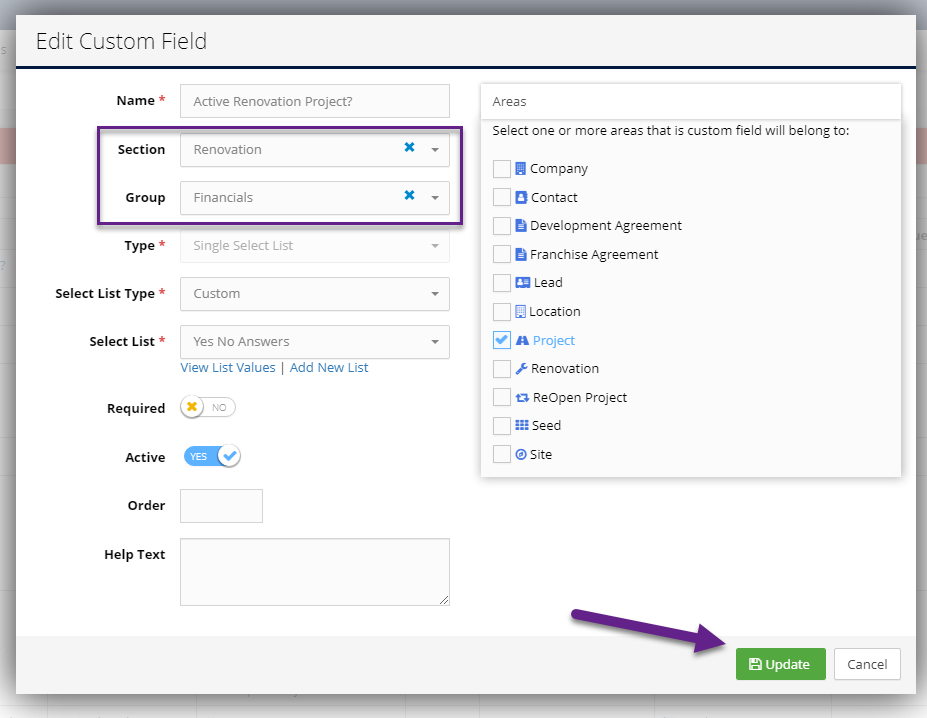Open the Group Financials dropdown arrow

pyautogui.click(x=435, y=198)
